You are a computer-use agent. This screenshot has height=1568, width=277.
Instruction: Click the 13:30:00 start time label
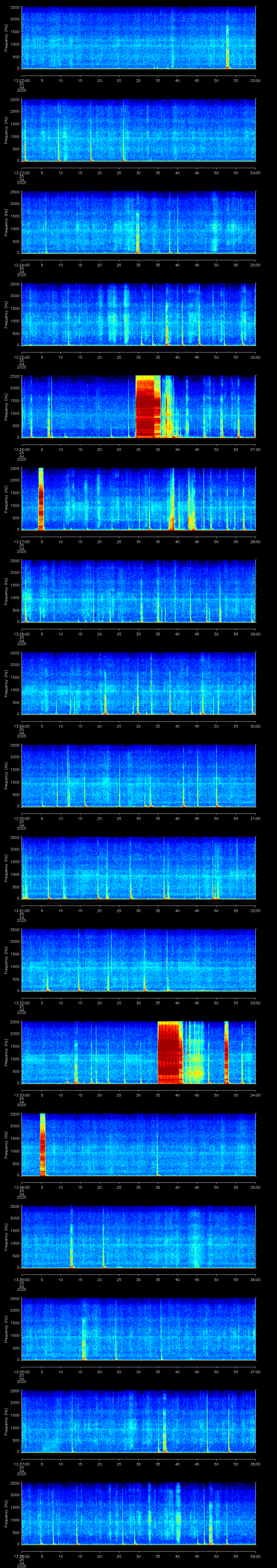click(x=21, y=818)
